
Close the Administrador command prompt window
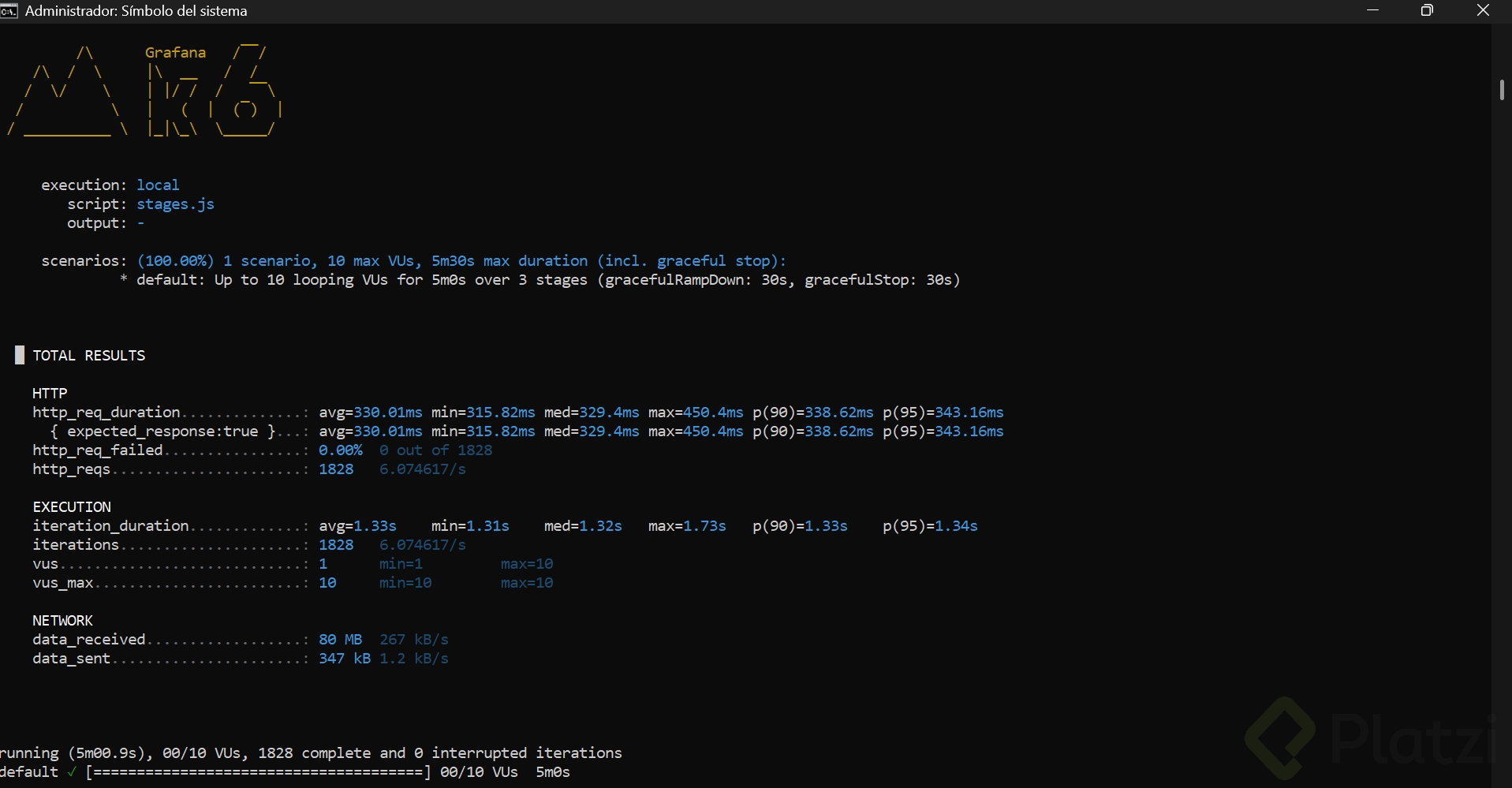1483,10
